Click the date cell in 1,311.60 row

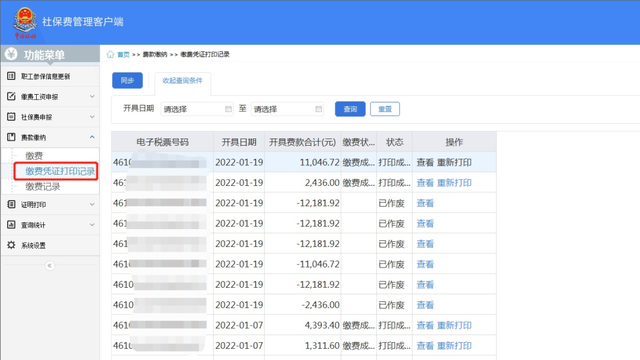[239, 346]
